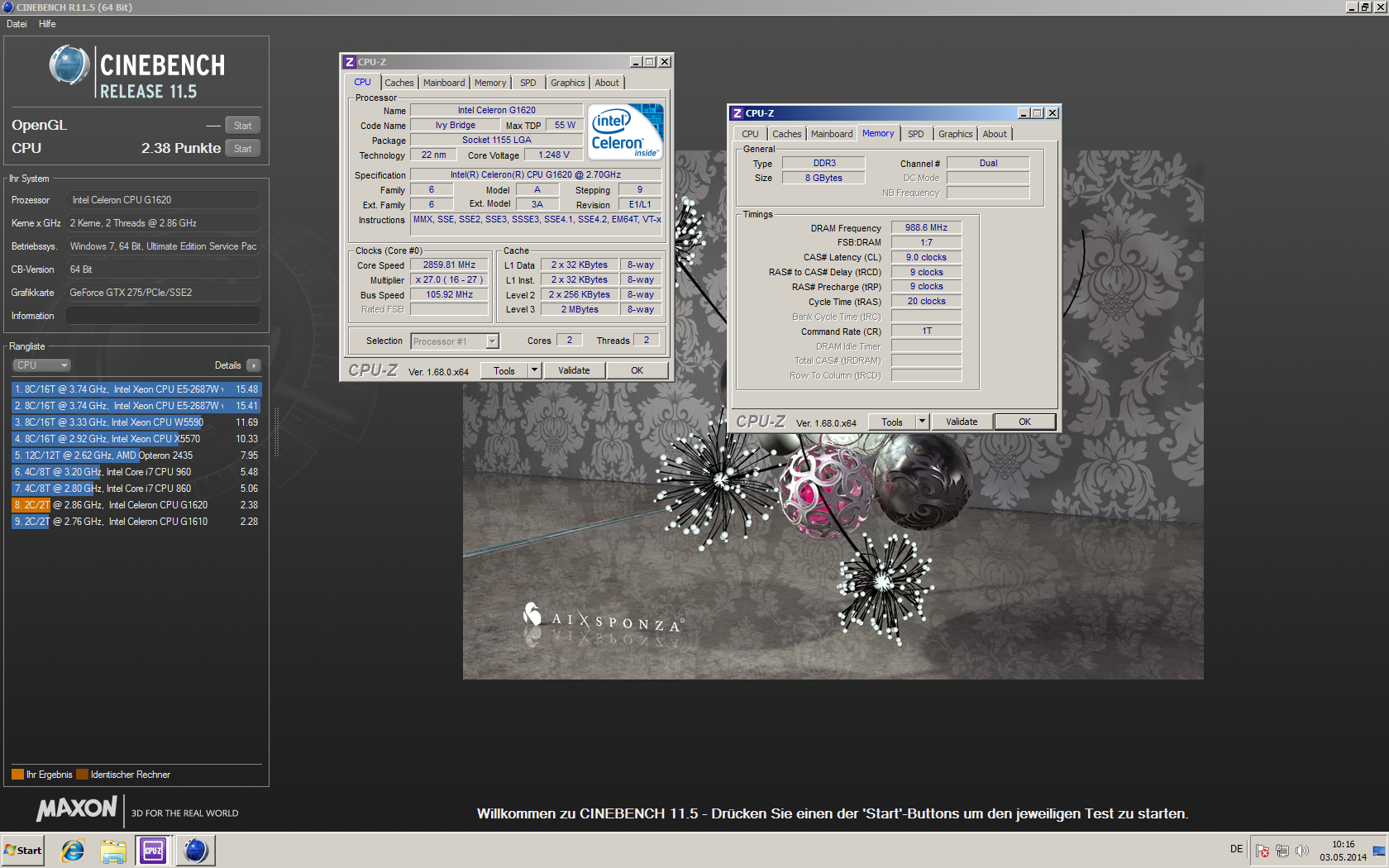Switch to SPD tab in CPU-Z CPU window
The image size is (1389, 868).
click(528, 83)
